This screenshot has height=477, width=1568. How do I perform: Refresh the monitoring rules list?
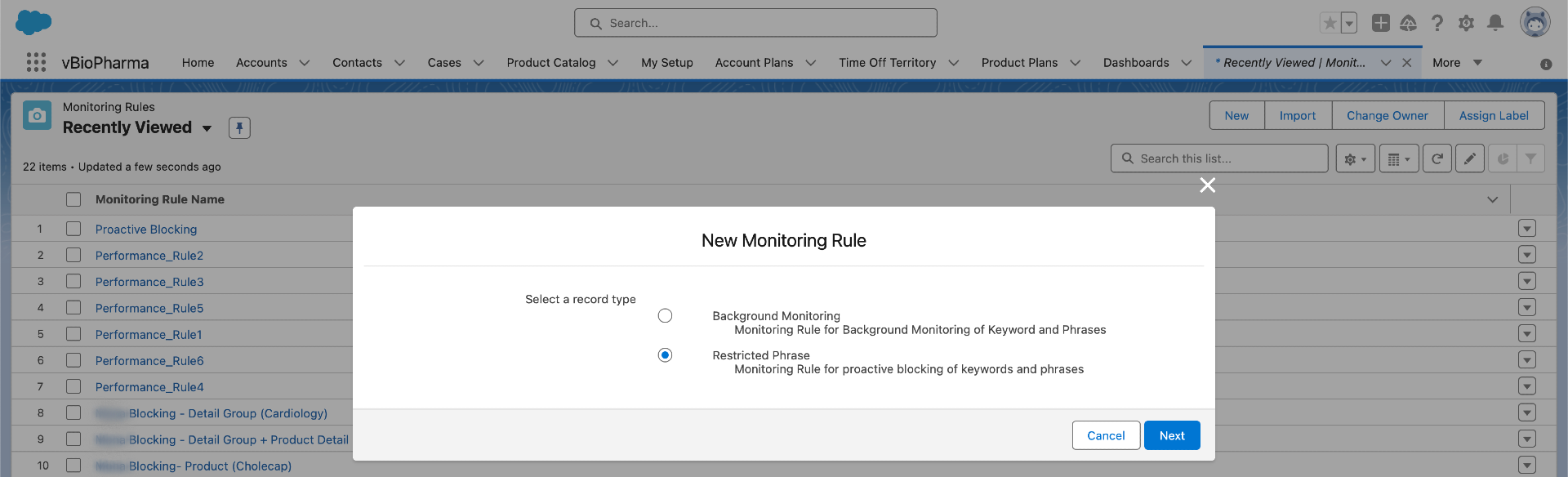click(x=1437, y=159)
